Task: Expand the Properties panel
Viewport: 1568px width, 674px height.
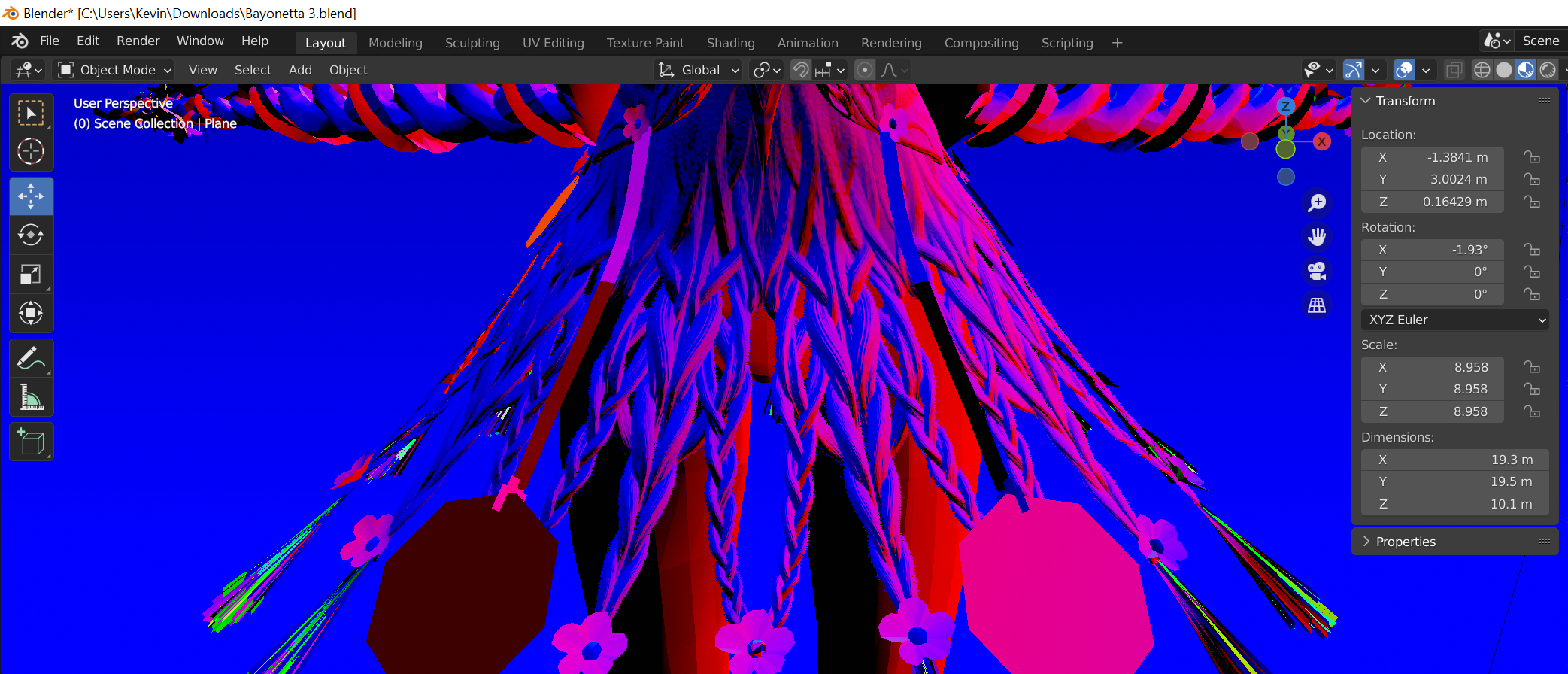Action: (x=1366, y=542)
